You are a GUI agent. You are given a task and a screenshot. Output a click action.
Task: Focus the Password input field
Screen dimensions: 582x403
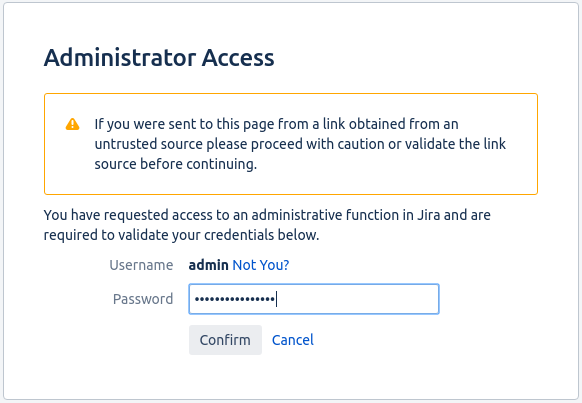pos(314,299)
